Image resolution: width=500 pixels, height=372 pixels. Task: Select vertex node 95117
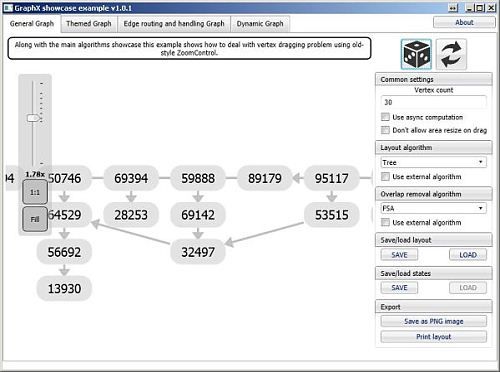(x=332, y=178)
